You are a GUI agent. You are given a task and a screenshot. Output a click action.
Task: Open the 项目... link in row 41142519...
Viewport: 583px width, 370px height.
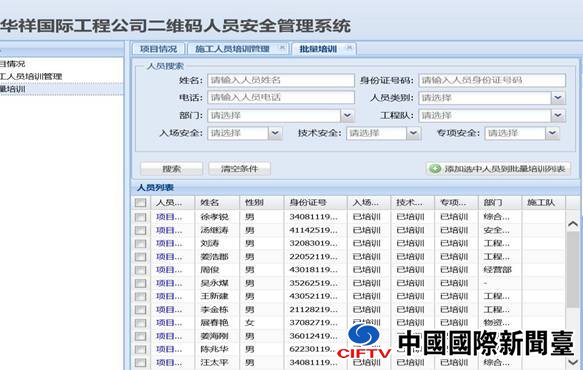[x=169, y=230]
